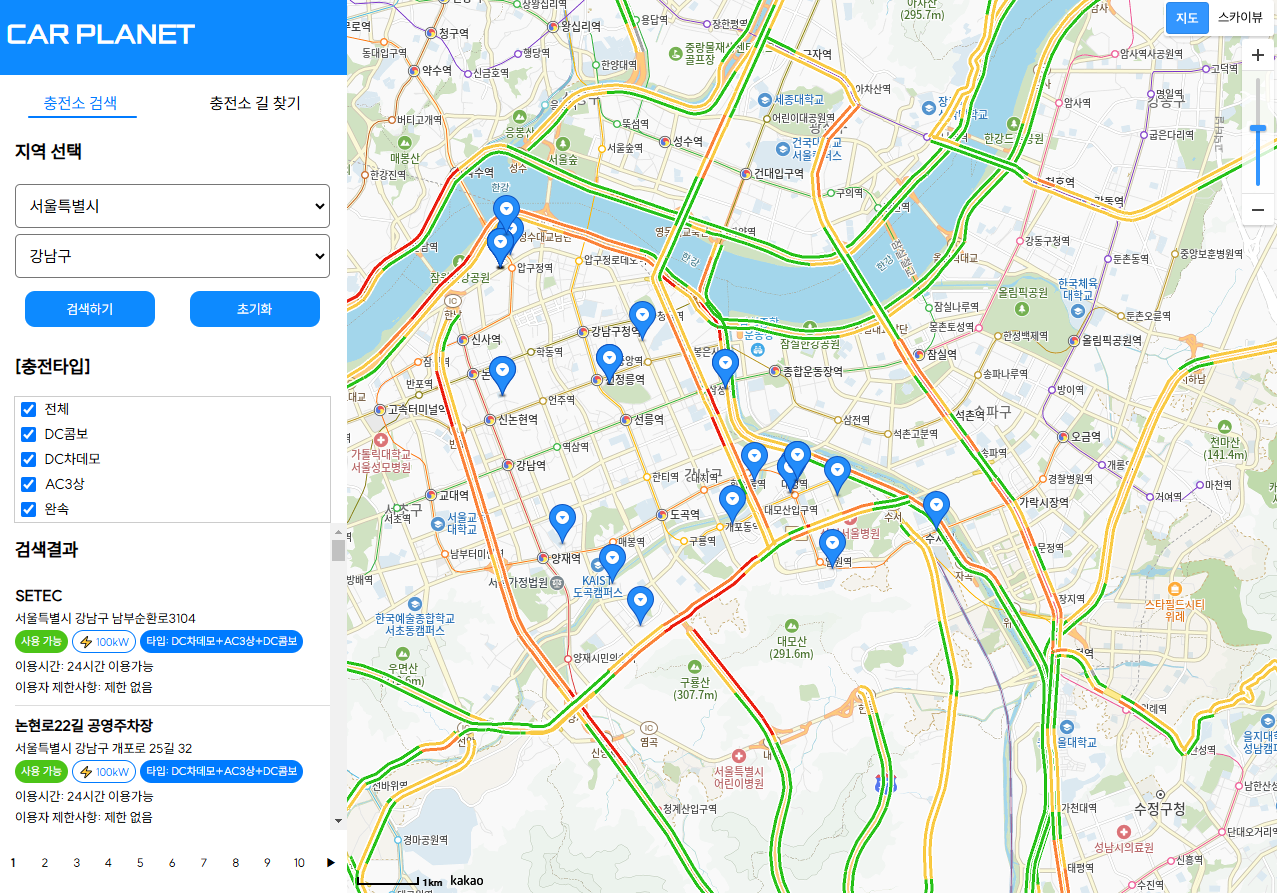Open charger marker at 수서역
Image resolution: width=1277 pixels, height=893 pixels.
(936, 510)
